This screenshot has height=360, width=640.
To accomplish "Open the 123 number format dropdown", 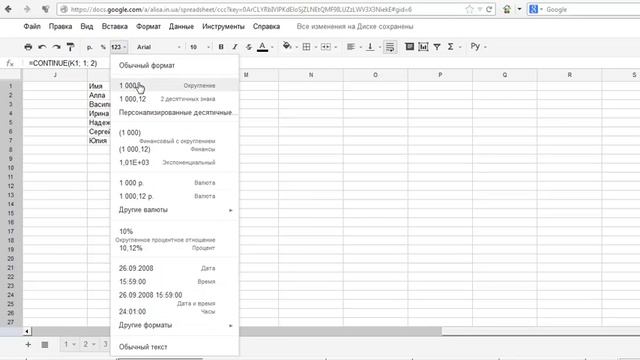I will [119, 47].
